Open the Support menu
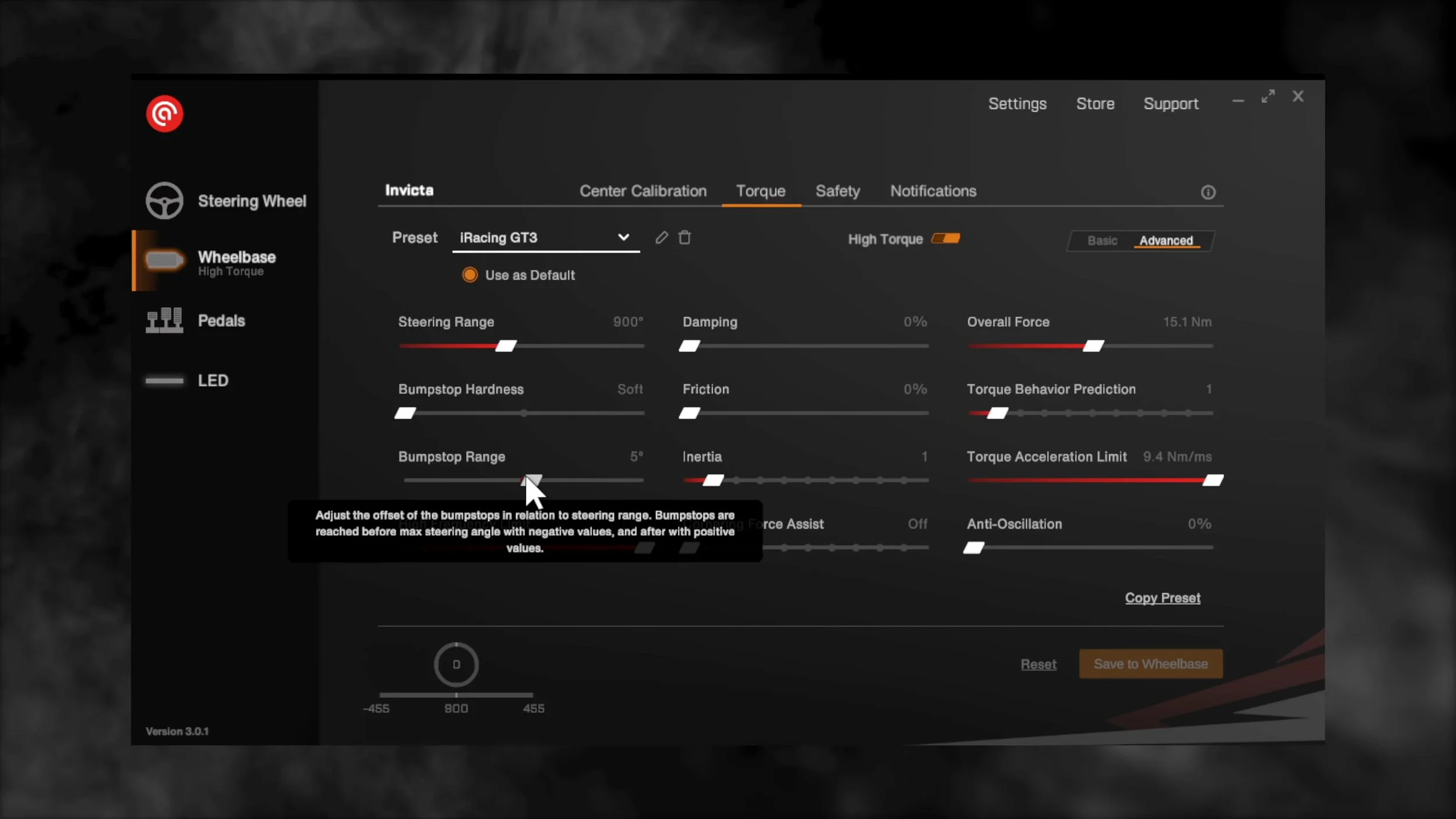Screen dimensions: 1456x819 coord(1171,104)
